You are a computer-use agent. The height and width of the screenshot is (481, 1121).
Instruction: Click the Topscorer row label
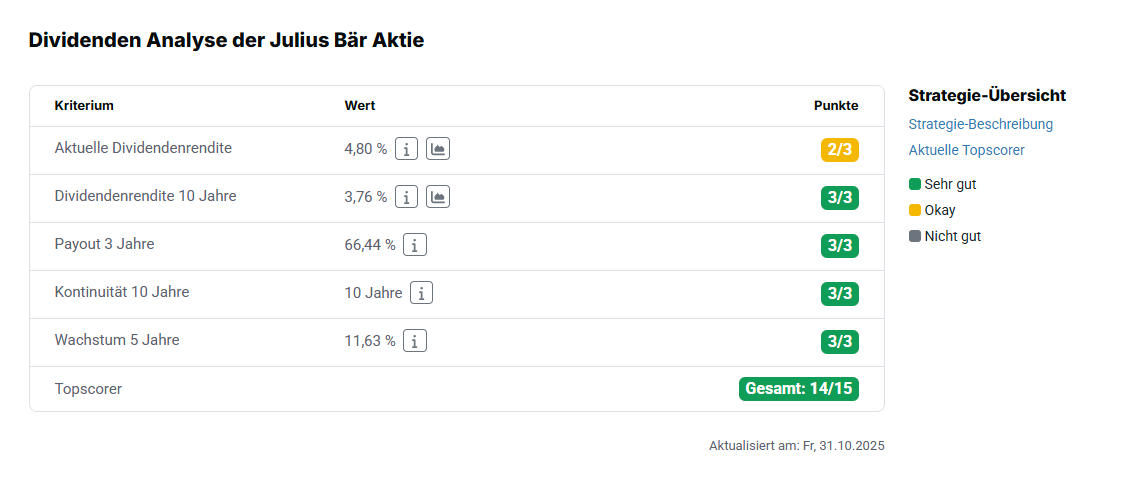coord(88,389)
